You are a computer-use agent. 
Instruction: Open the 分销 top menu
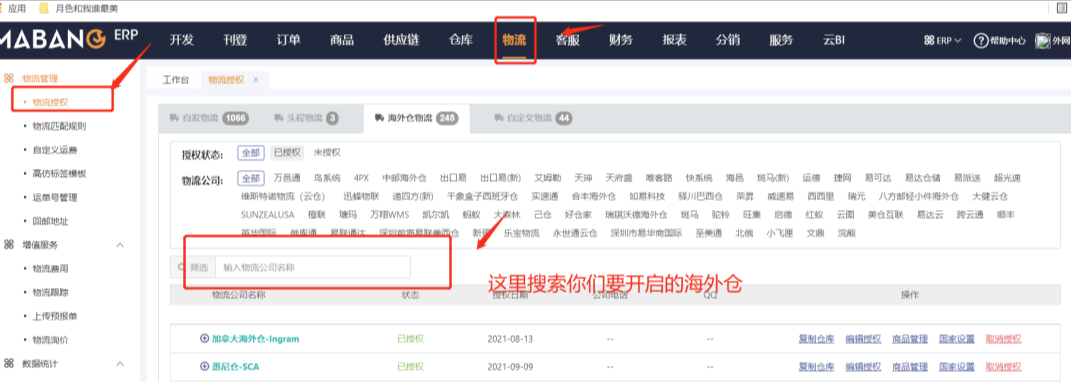[x=727, y=40]
